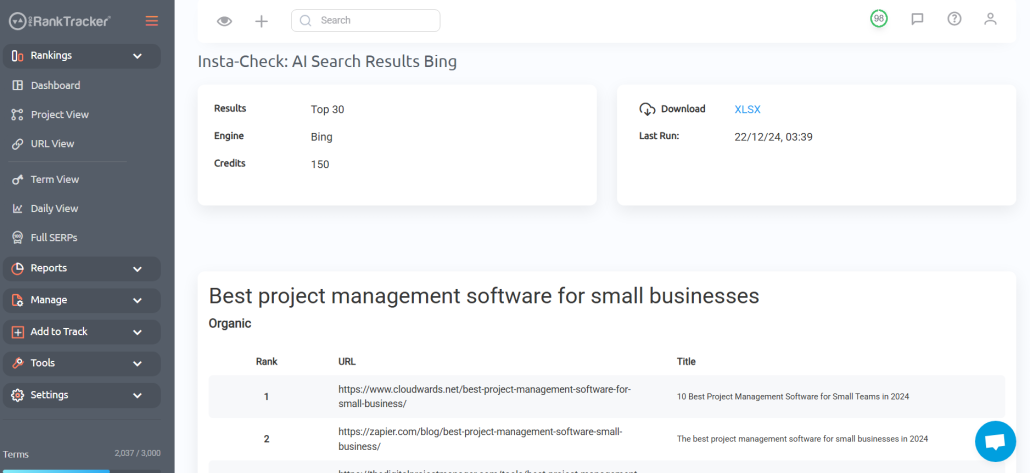This screenshot has height=473, width=1030.
Task: Click the Daily View chart icon
Action: (x=18, y=208)
